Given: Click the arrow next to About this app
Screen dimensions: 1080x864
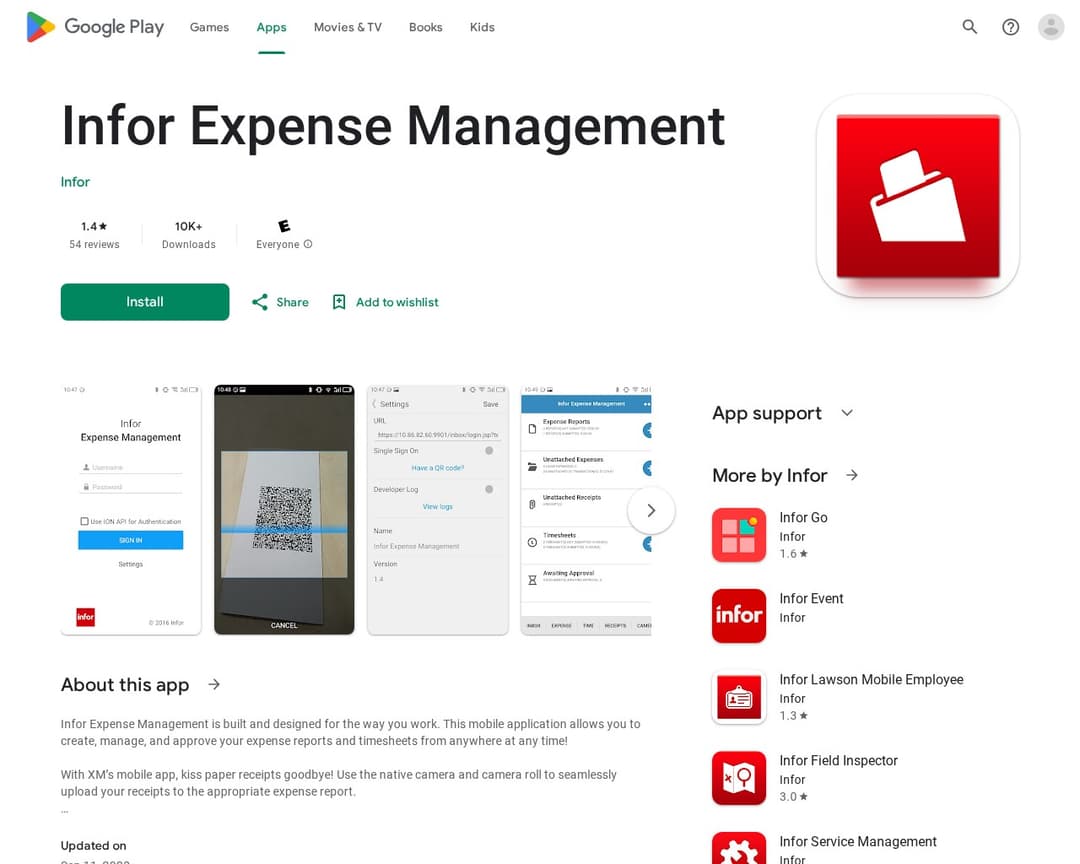Looking at the screenshot, I should pos(214,684).
